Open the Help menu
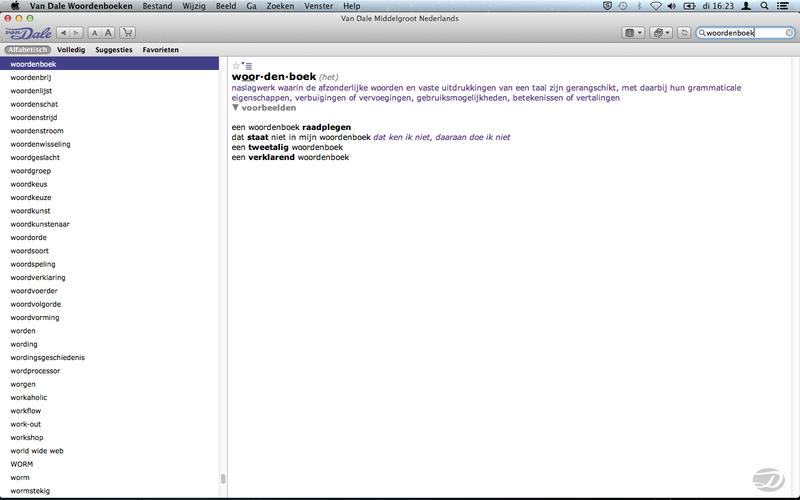Viewport: 800px width, 500px height. tap(352, 6)
